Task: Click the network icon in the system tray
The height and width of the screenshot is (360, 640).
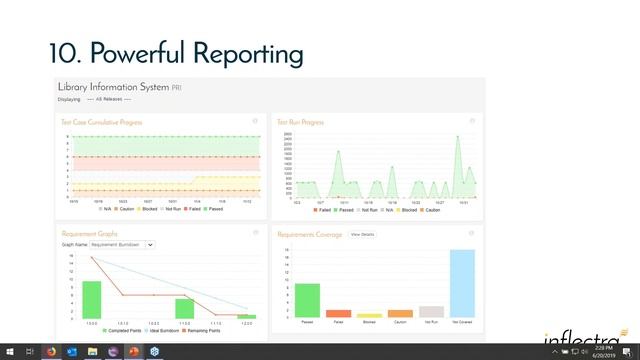Action: [x=575, y=352]
